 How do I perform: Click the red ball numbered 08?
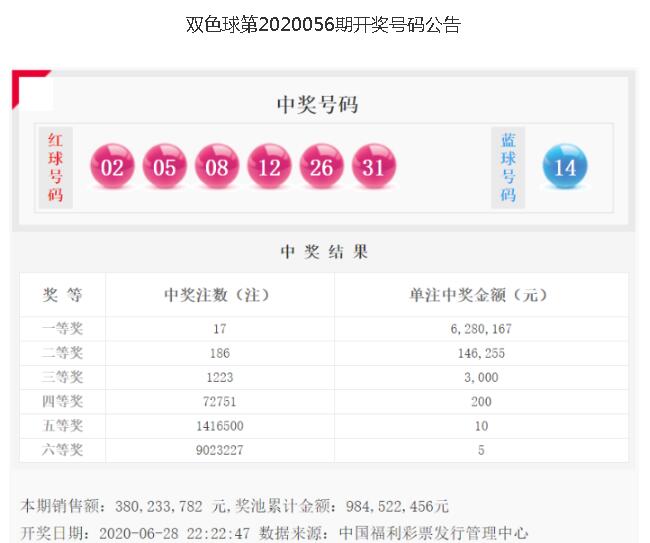point(217,168)
